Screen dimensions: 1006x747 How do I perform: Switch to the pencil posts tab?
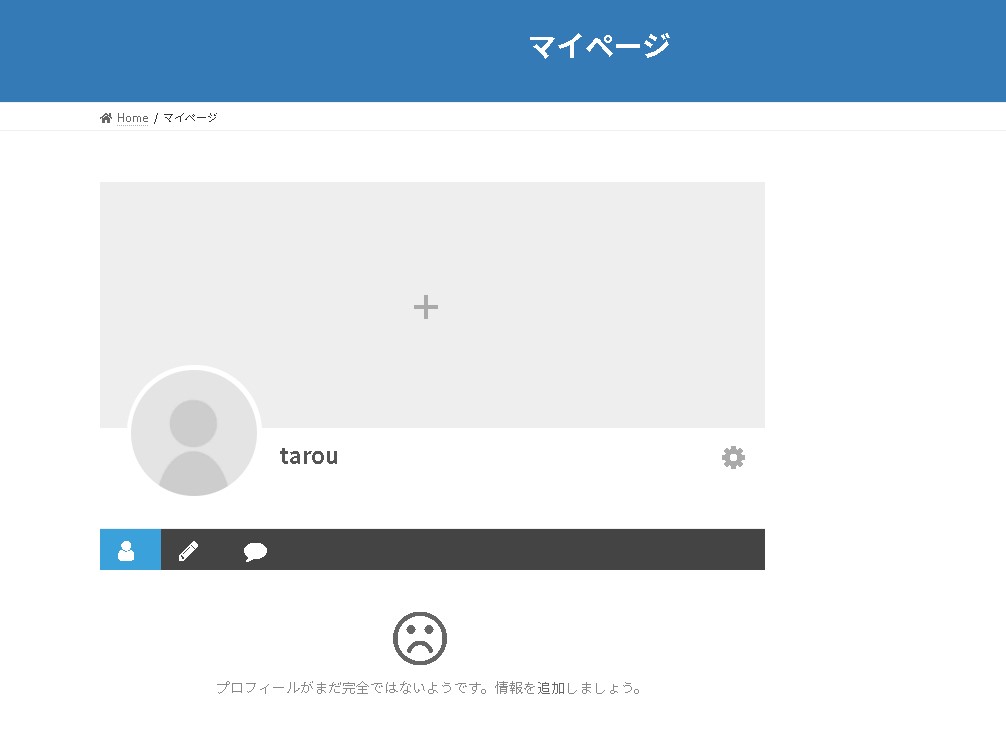pyautogui.click(x=188, y=551)
